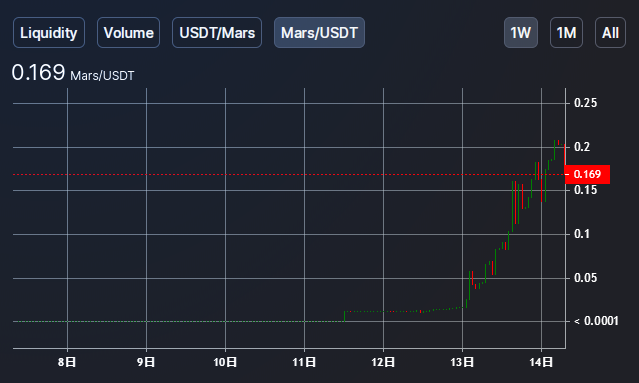The image size is (639, 383).
Task: Click the 10日 date label
Action: point(225,362)
